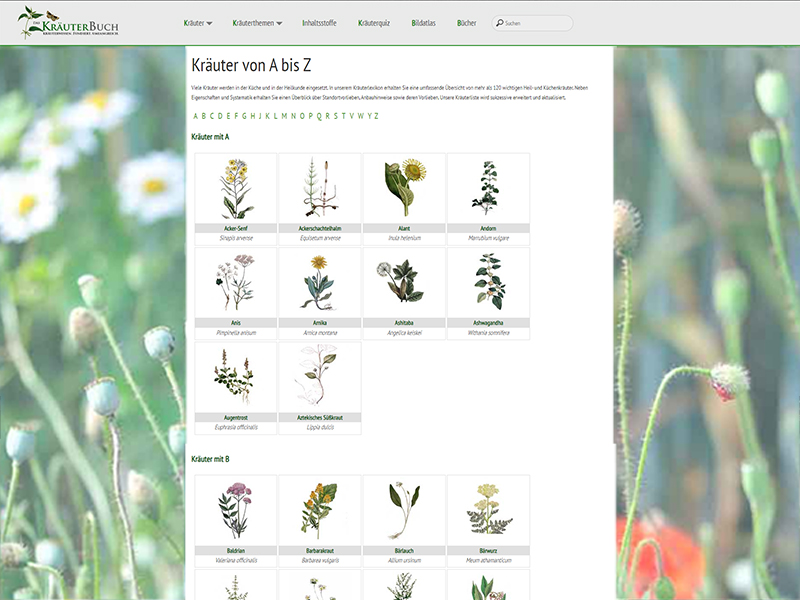Navigate to the Bücher page
This screenshot has width=800, height=600.
click(x=466, y=22)
